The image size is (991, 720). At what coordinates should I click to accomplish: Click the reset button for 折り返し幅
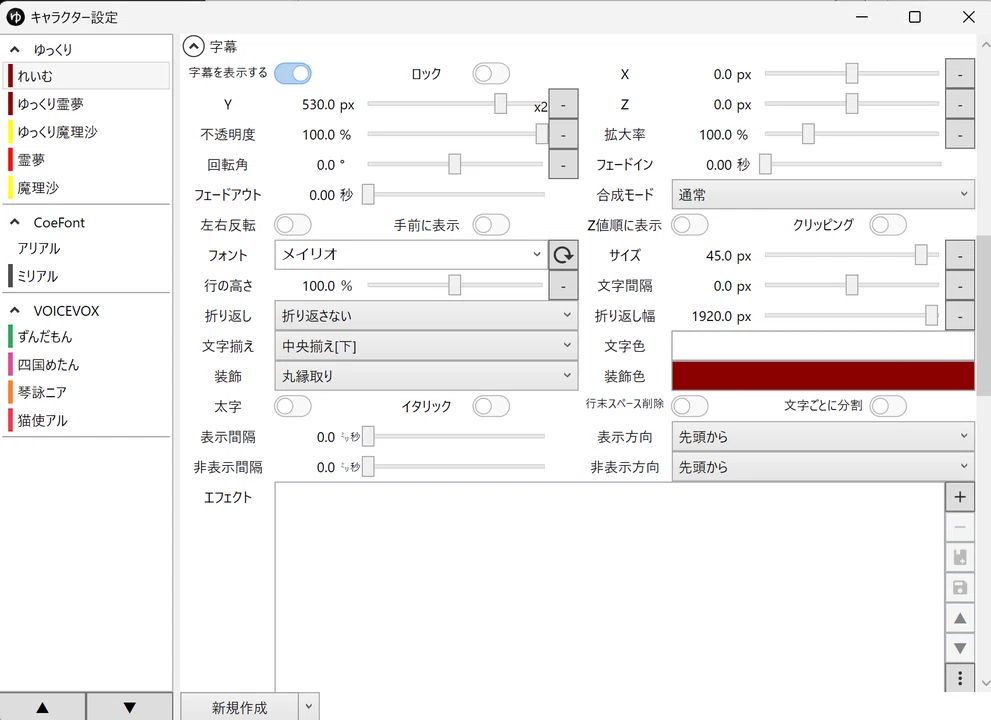pyautogui.click(x=959, y=315)
